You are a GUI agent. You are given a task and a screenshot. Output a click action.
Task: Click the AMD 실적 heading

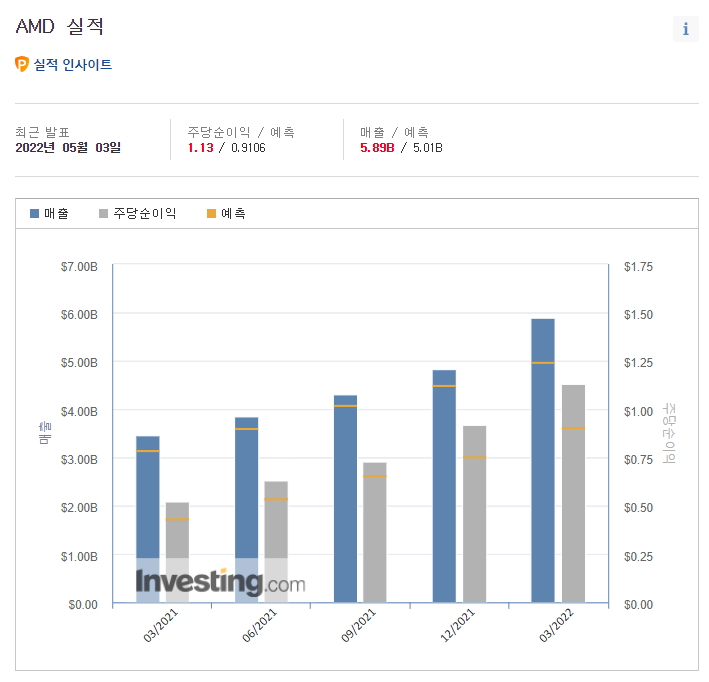(x=60, y=26)
